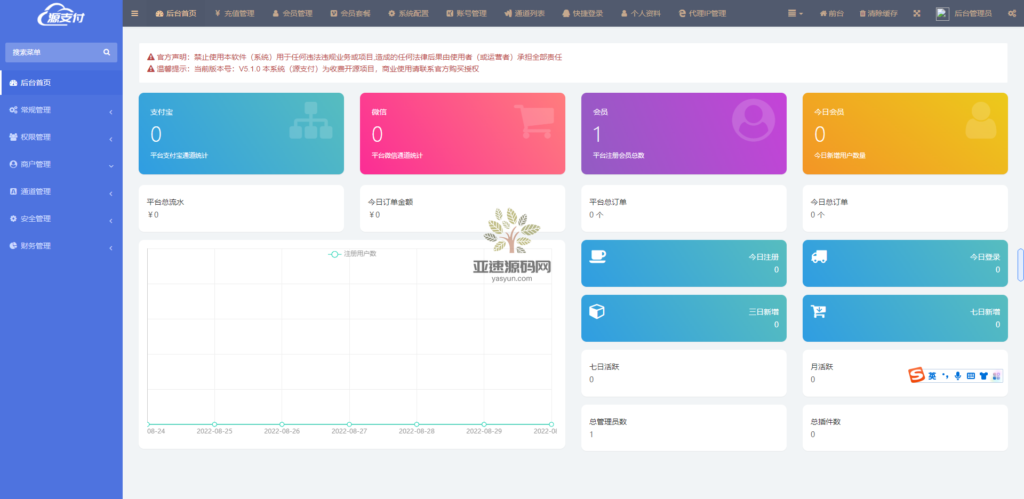1024x499 pixels.
Task: Toggle the 注册用户数 chart legend
Action: pyautogui.click(x=353, y=254)
